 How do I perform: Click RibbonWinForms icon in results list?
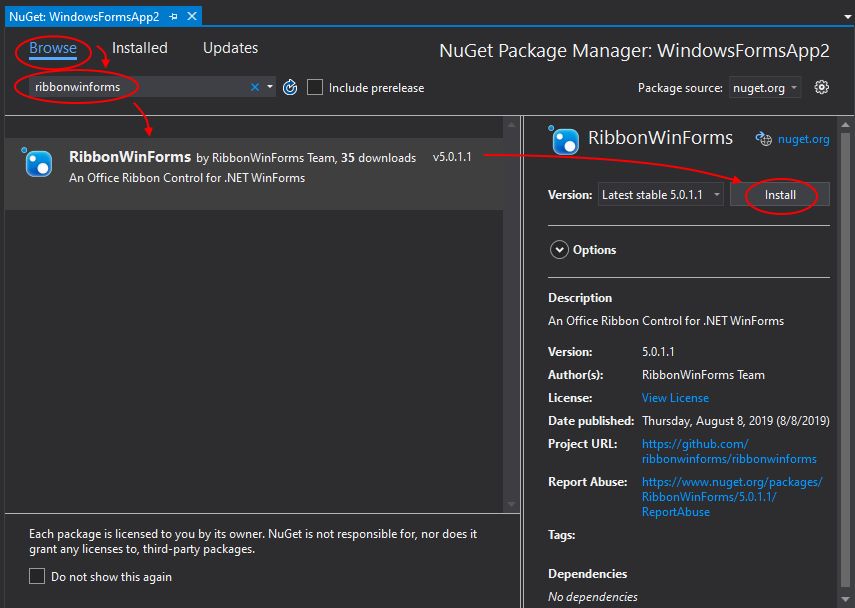click(x=37, y=162)
